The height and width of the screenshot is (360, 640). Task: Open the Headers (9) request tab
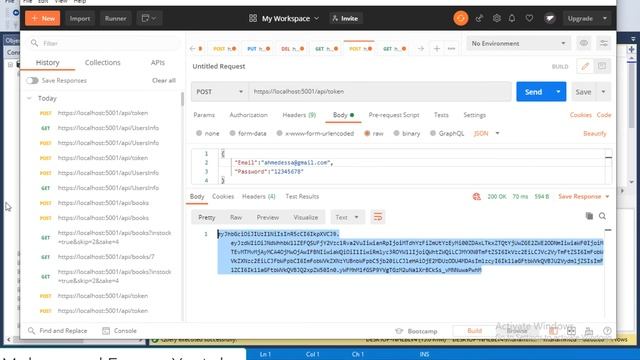tap(299, 115)
